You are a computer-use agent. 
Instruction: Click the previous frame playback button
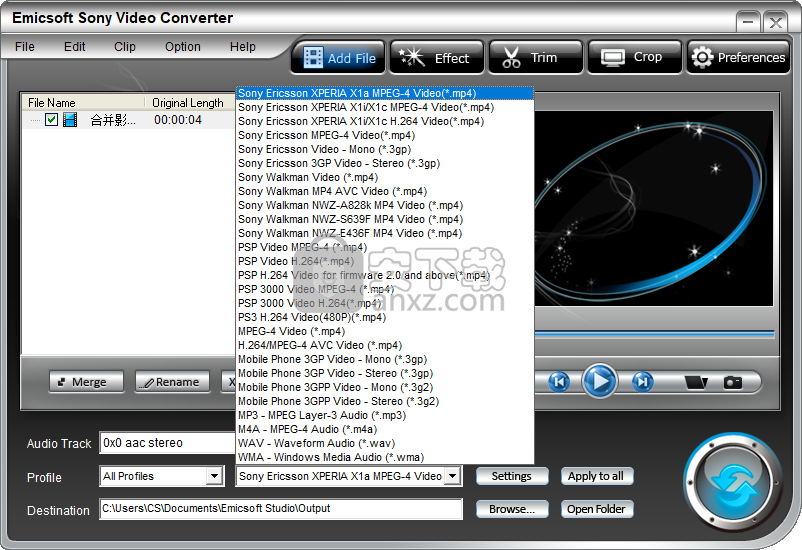click(559, 382)
